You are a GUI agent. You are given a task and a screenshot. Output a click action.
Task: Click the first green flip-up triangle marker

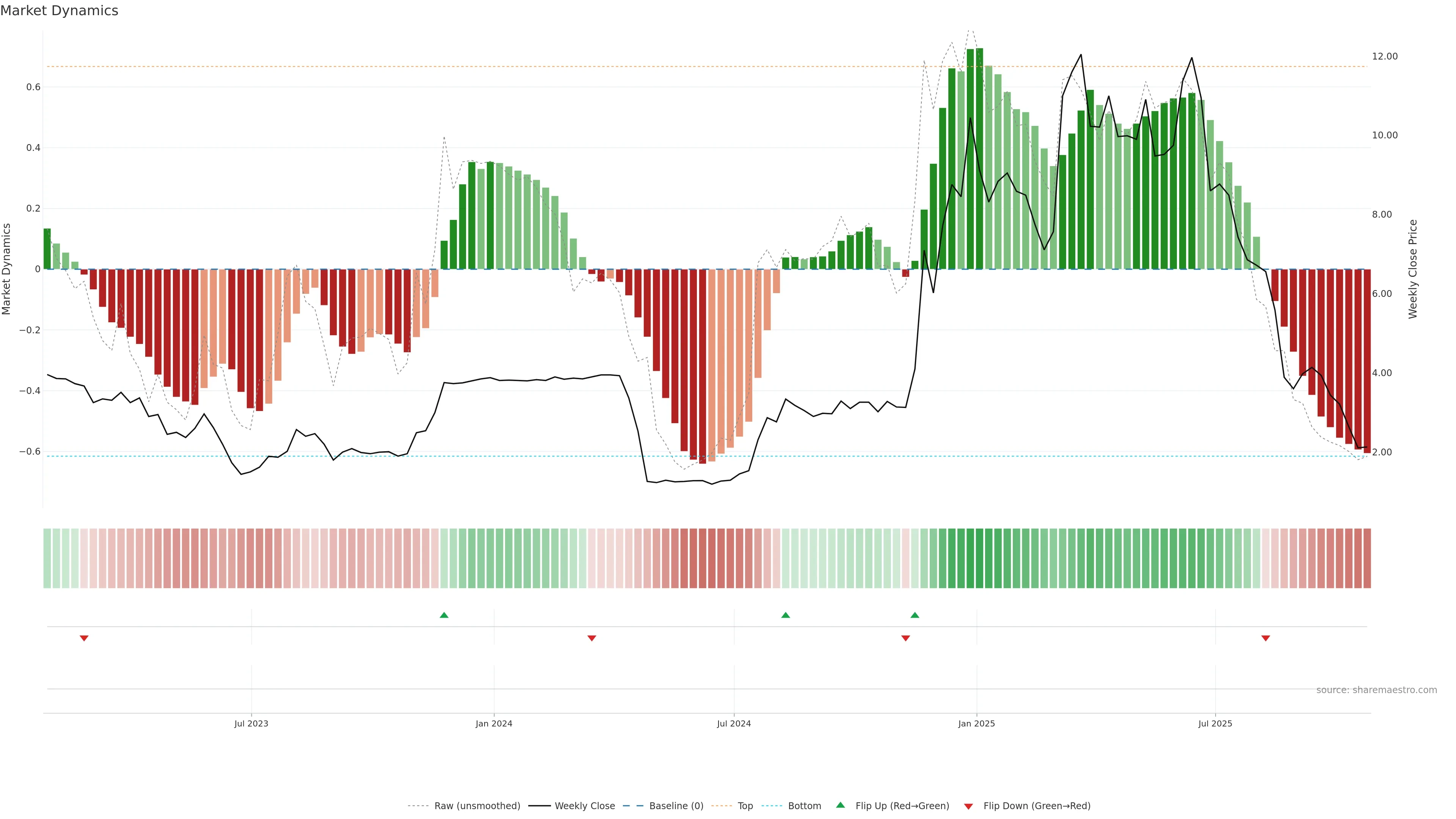pos(444,615)
